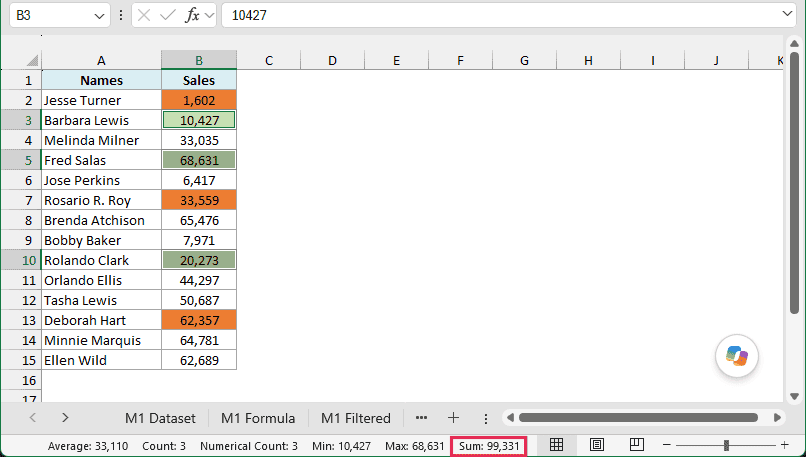Click vertical scrollbar up arrow

(x=794, y=43)
